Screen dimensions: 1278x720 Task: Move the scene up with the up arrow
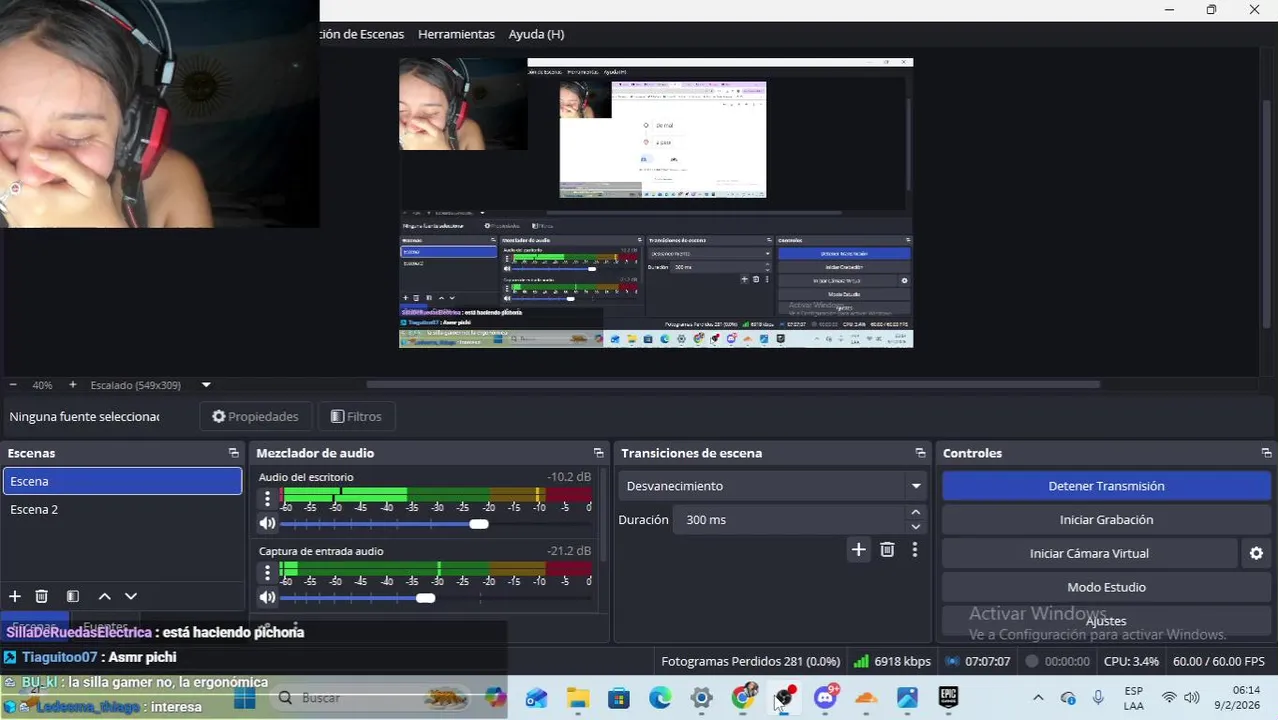click(104, 596)
